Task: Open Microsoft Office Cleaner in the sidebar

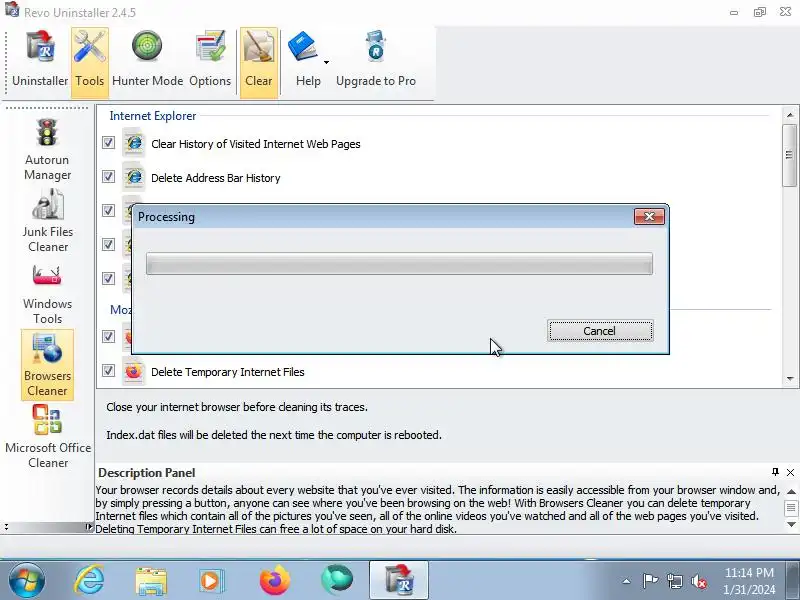Action: pos(47,437)
